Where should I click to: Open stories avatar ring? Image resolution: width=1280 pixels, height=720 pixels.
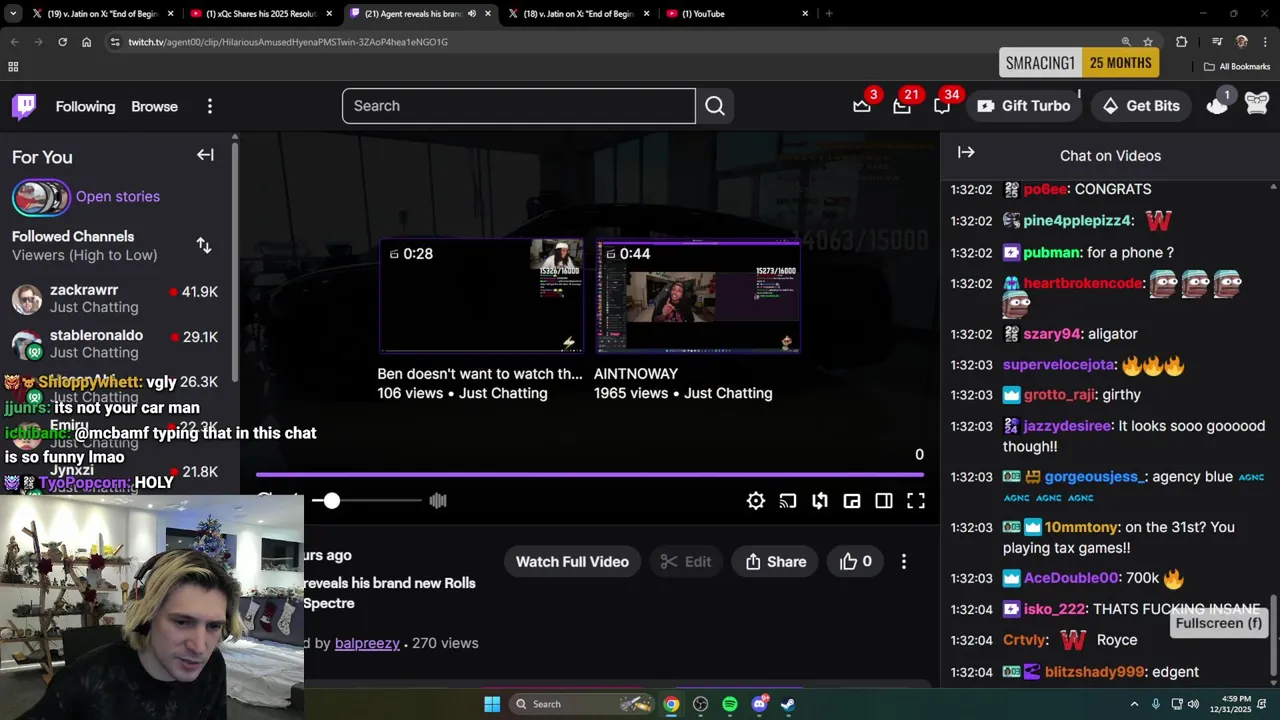click(x=41, y=197)
